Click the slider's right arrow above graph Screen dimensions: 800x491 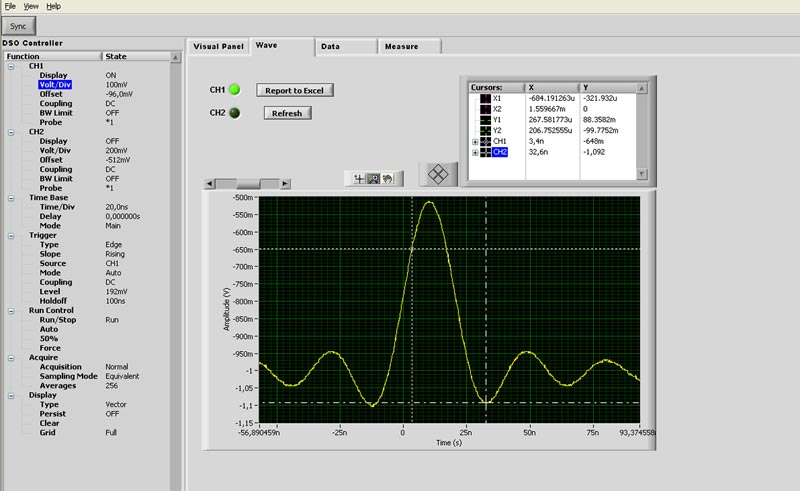(285, 184)
